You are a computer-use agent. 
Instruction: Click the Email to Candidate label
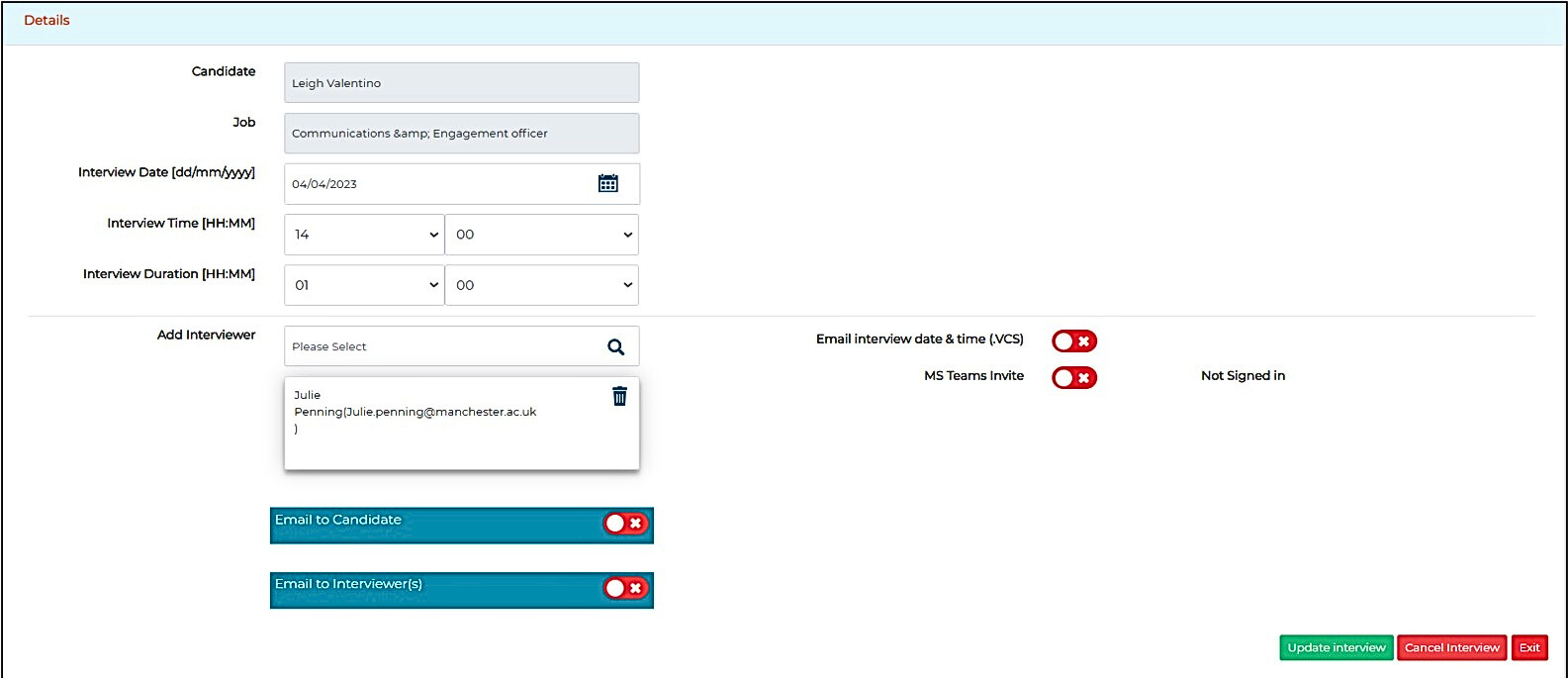click(x=338, y=520)
